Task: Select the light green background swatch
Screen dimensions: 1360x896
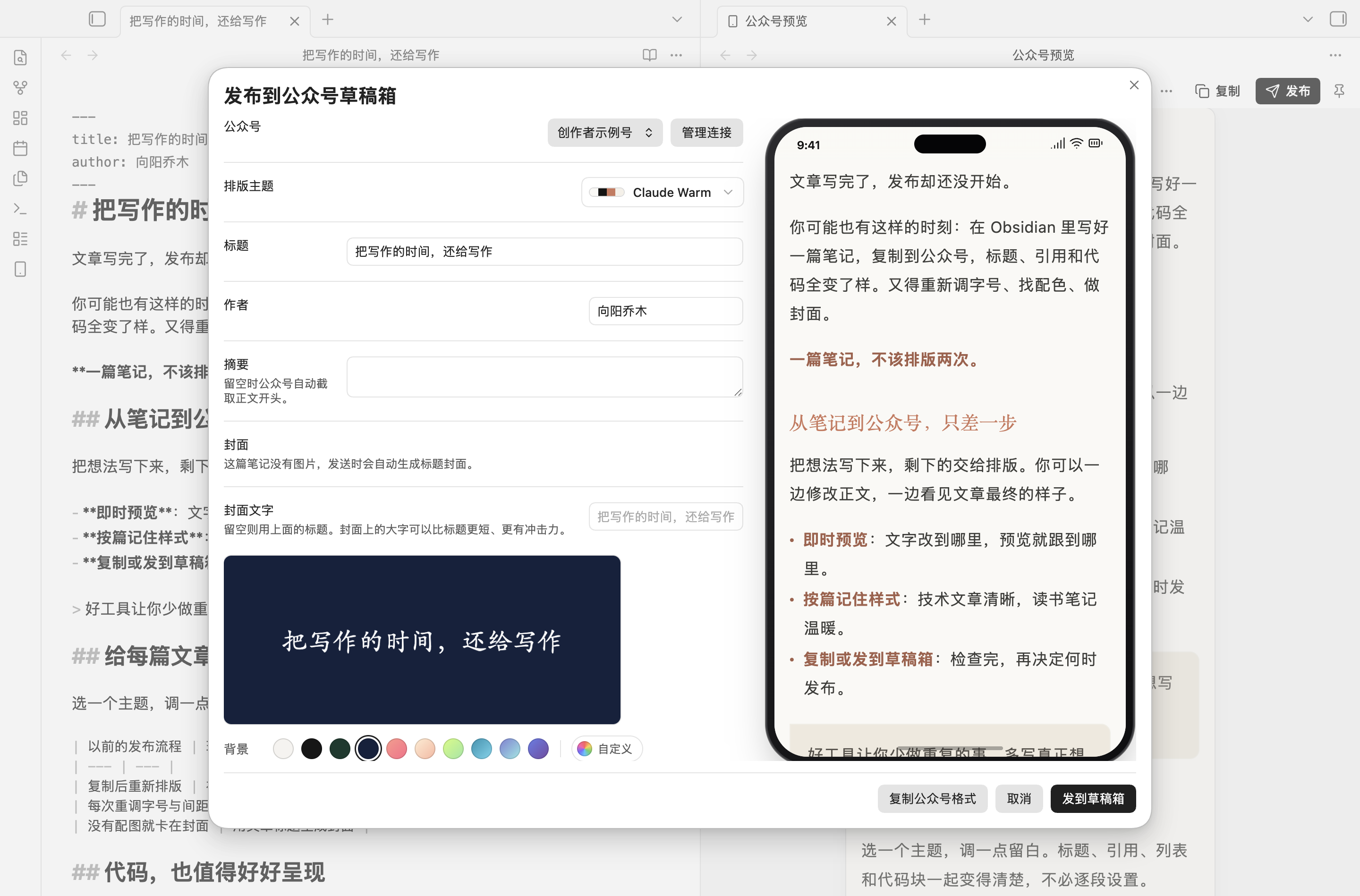Action: [453, 749]
